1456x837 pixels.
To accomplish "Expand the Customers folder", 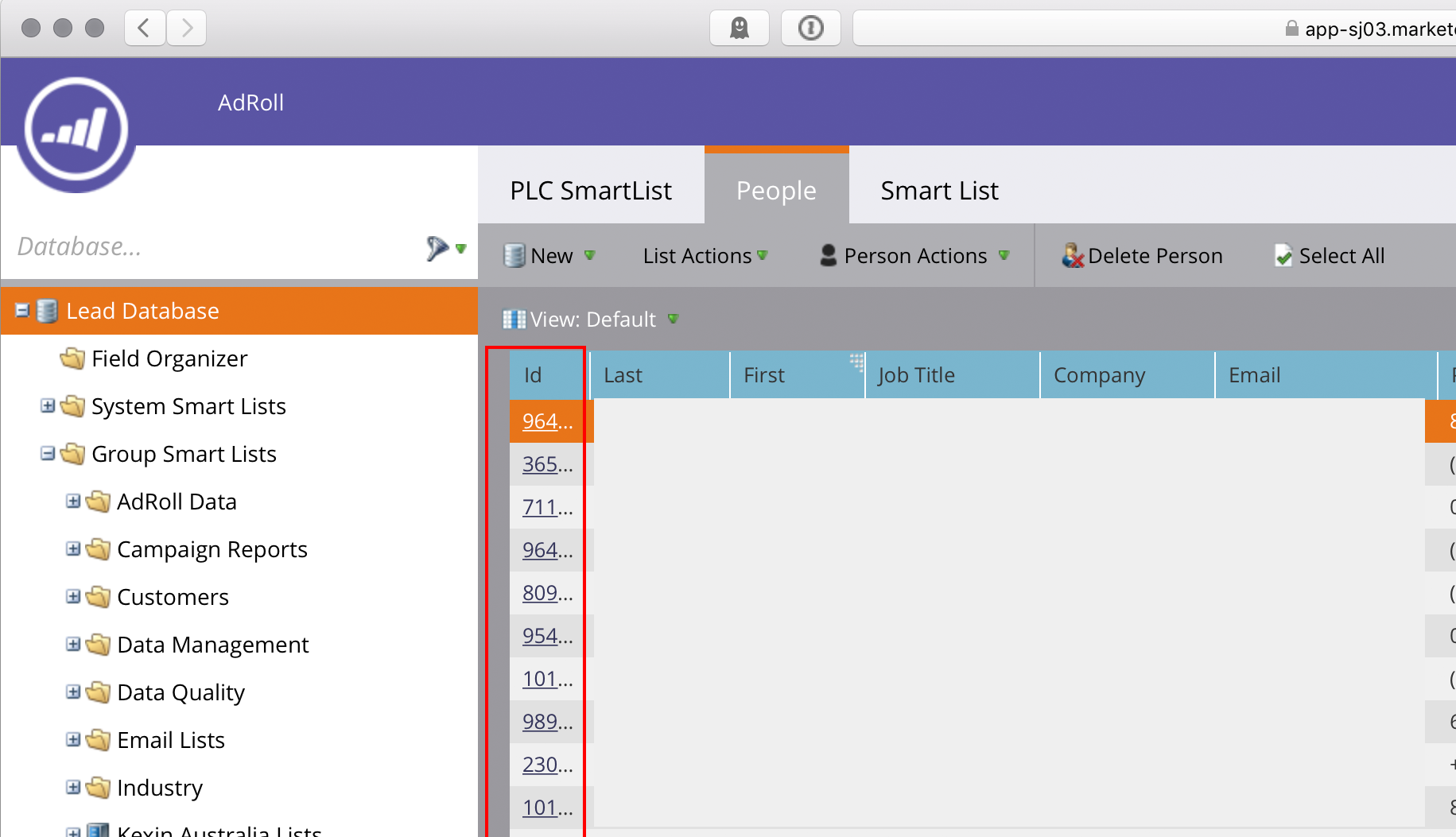I will coord(73,596).
